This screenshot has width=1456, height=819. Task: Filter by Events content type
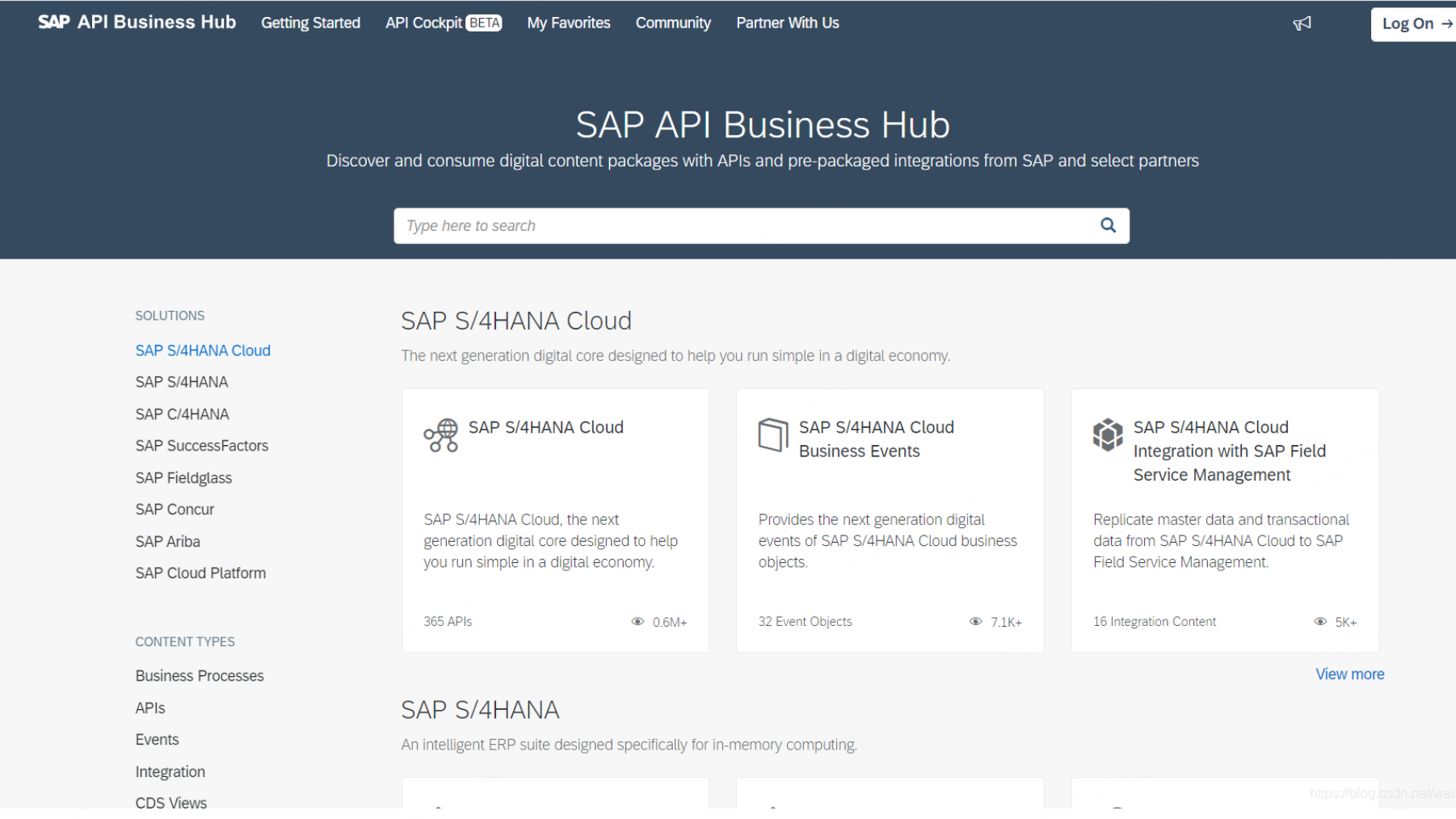[x=157, y=740]
